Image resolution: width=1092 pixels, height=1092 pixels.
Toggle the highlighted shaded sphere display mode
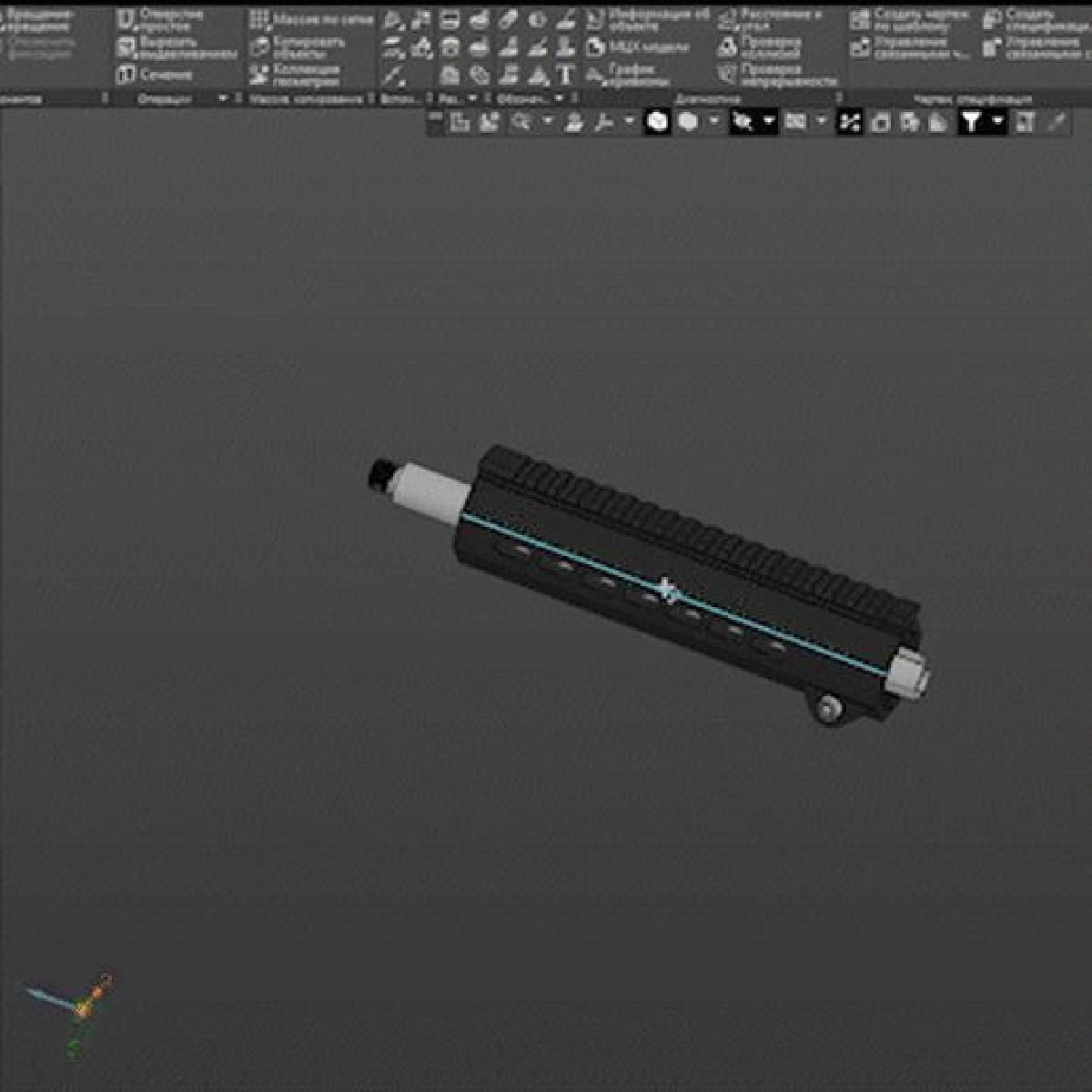tap(658, 122)
